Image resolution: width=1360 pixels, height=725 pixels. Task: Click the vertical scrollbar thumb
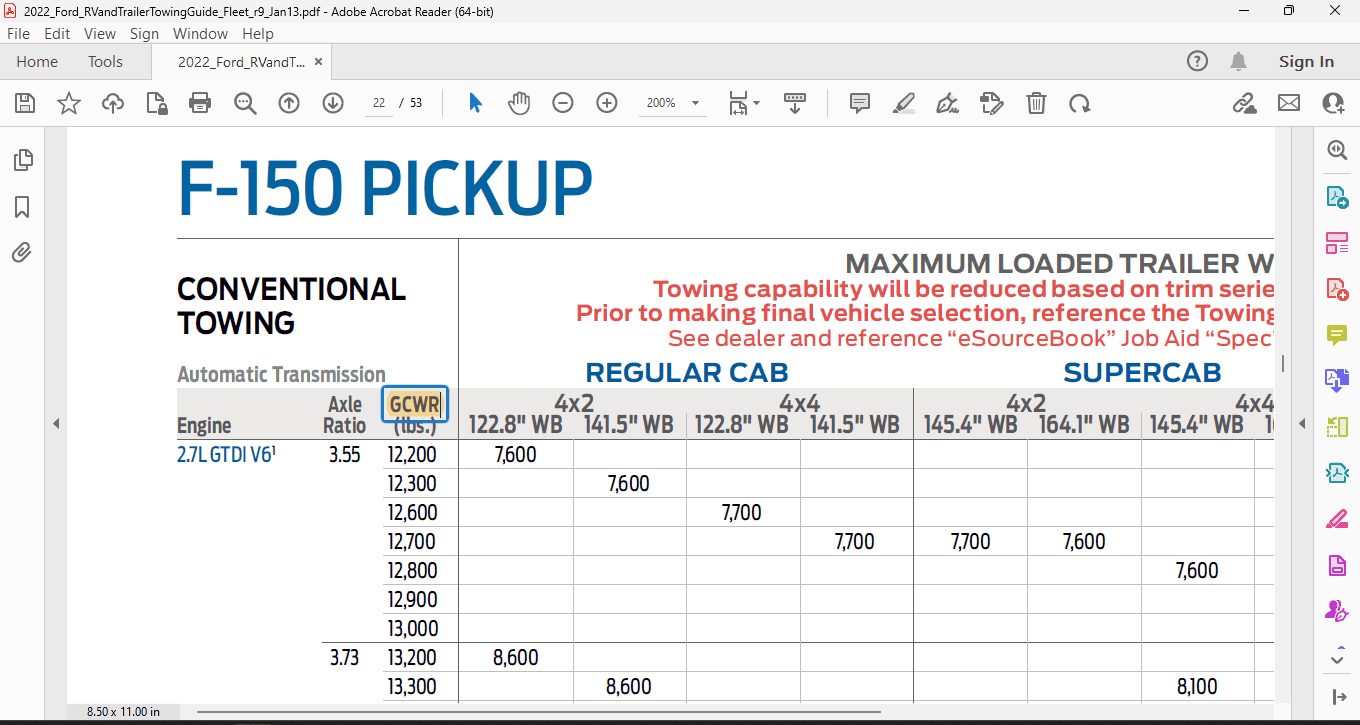point(1284,364)
